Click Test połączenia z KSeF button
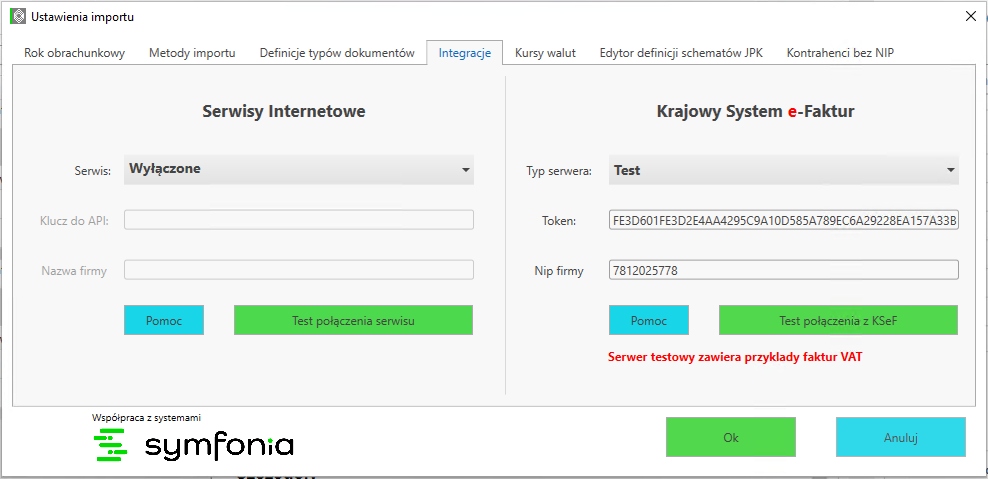Screen dimensions: 988x479 point(839,320)
